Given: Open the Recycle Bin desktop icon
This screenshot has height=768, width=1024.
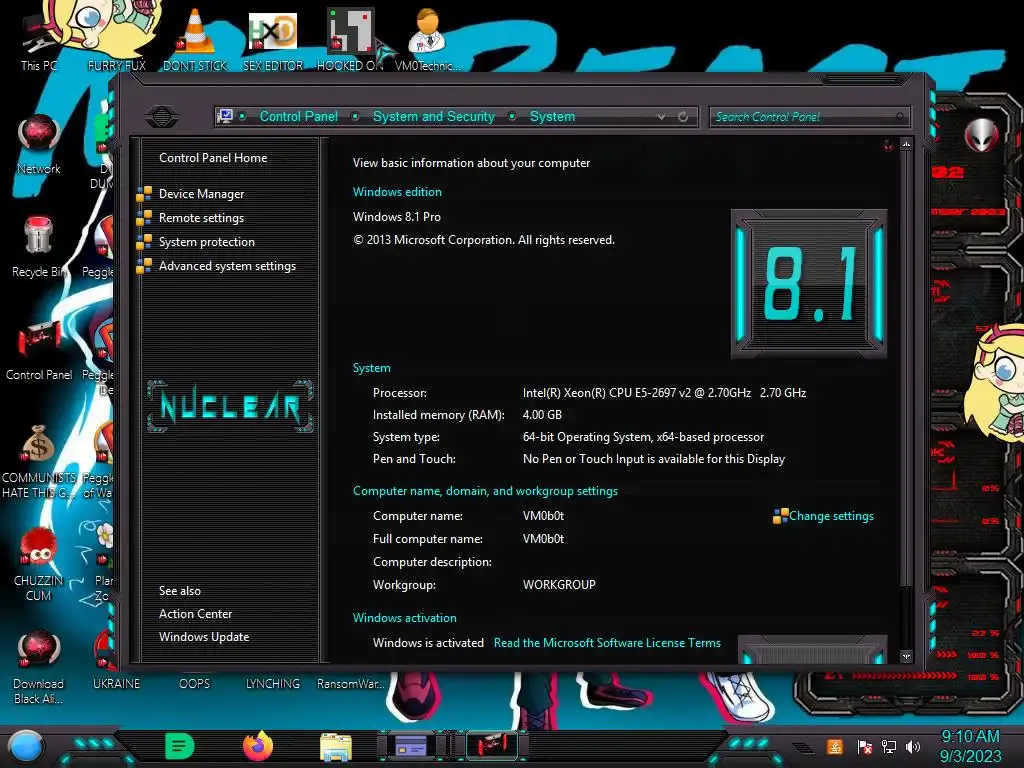Looking at the screenshot, I should click(x=39, y=247).
